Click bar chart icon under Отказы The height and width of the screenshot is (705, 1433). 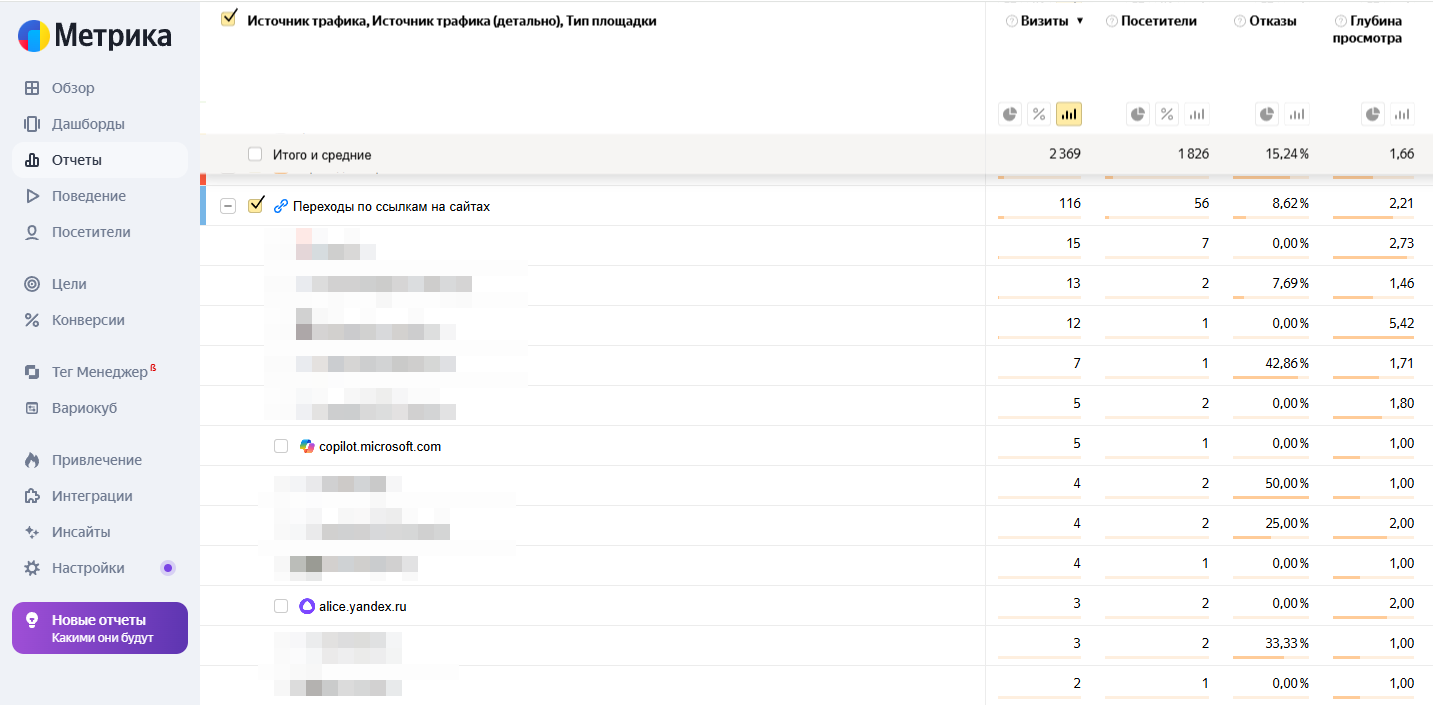tap(1297, 114)
